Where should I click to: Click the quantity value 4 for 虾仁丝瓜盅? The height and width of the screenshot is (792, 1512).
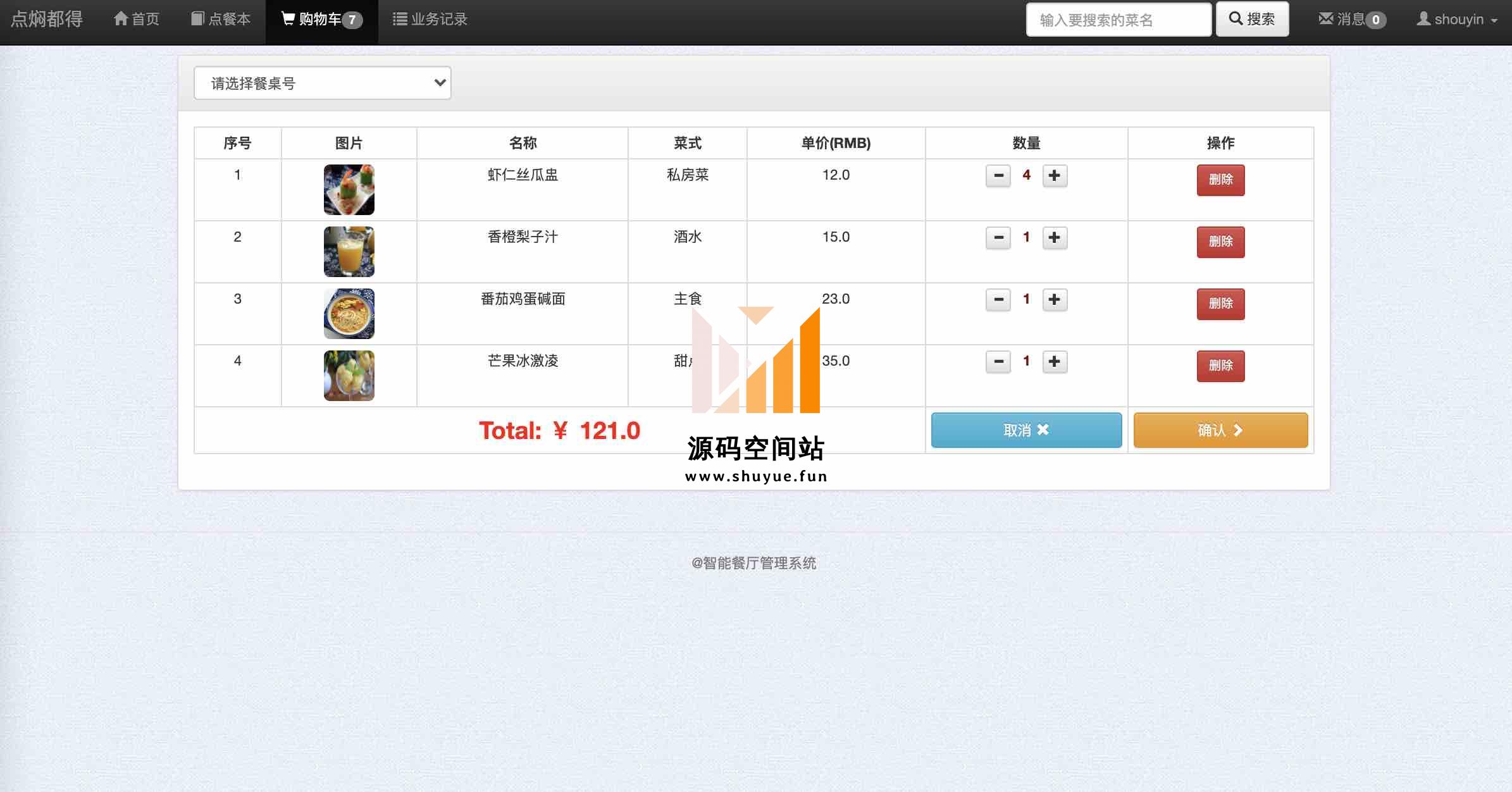coord(1026,175)
